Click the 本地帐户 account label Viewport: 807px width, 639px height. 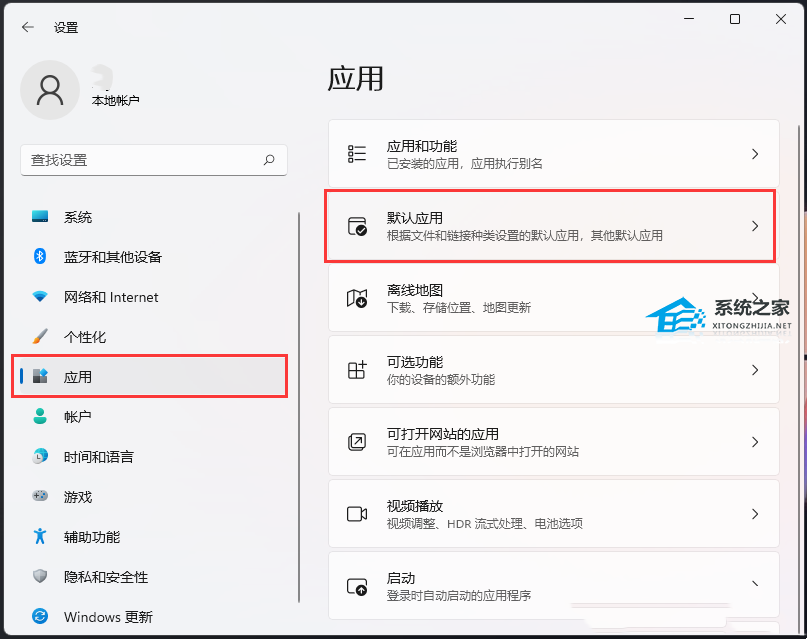[x=115, y=100]
